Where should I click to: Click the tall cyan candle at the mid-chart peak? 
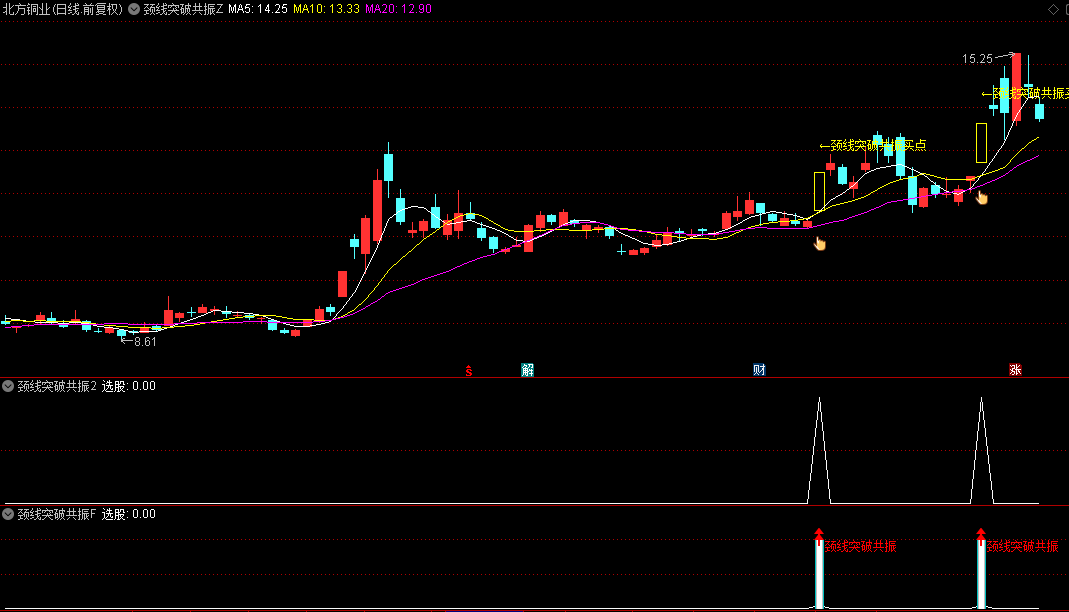tap(389, 167)
